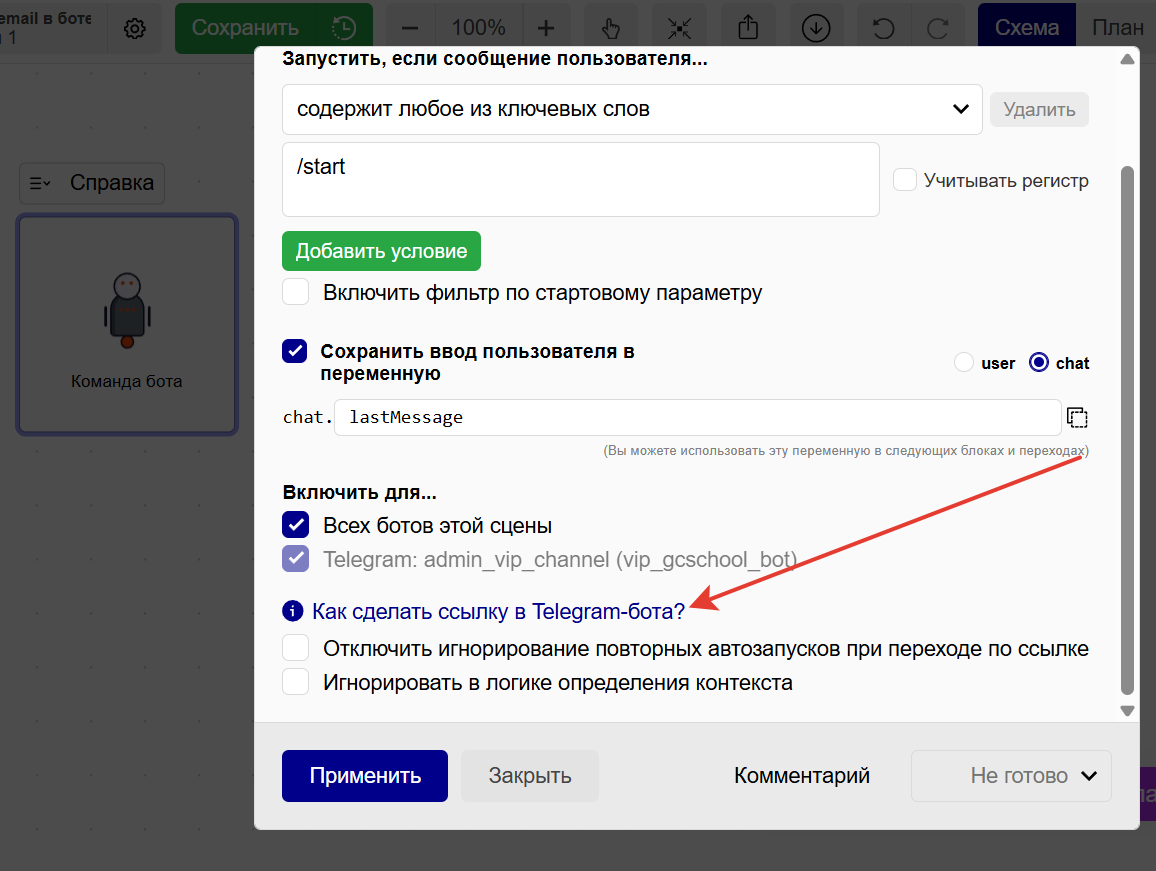1156x871 pixels.
Task: Open the Не готово status dropdown
Action: 1010,775
